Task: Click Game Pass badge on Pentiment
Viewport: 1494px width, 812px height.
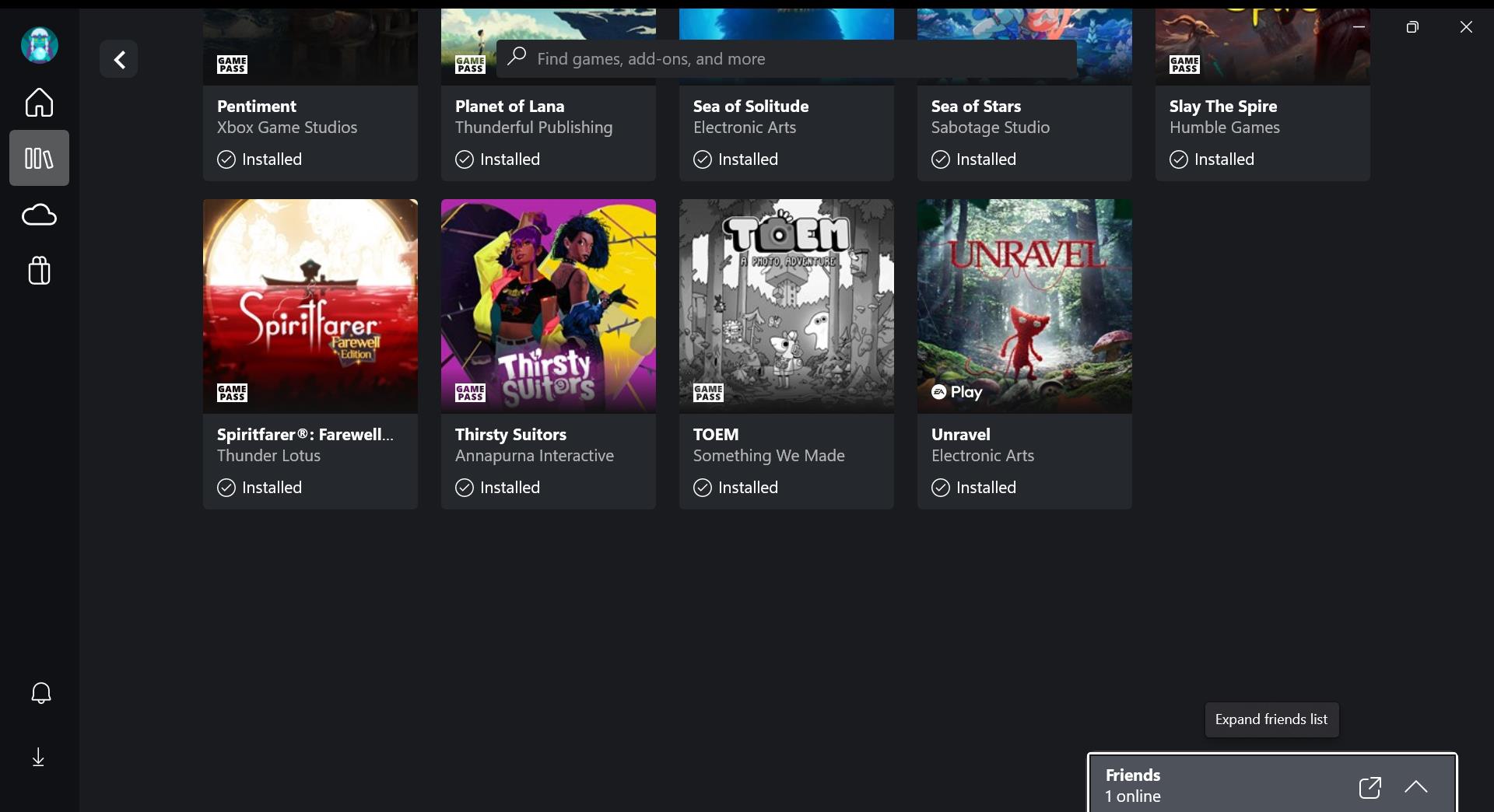Action: (232, 65)
